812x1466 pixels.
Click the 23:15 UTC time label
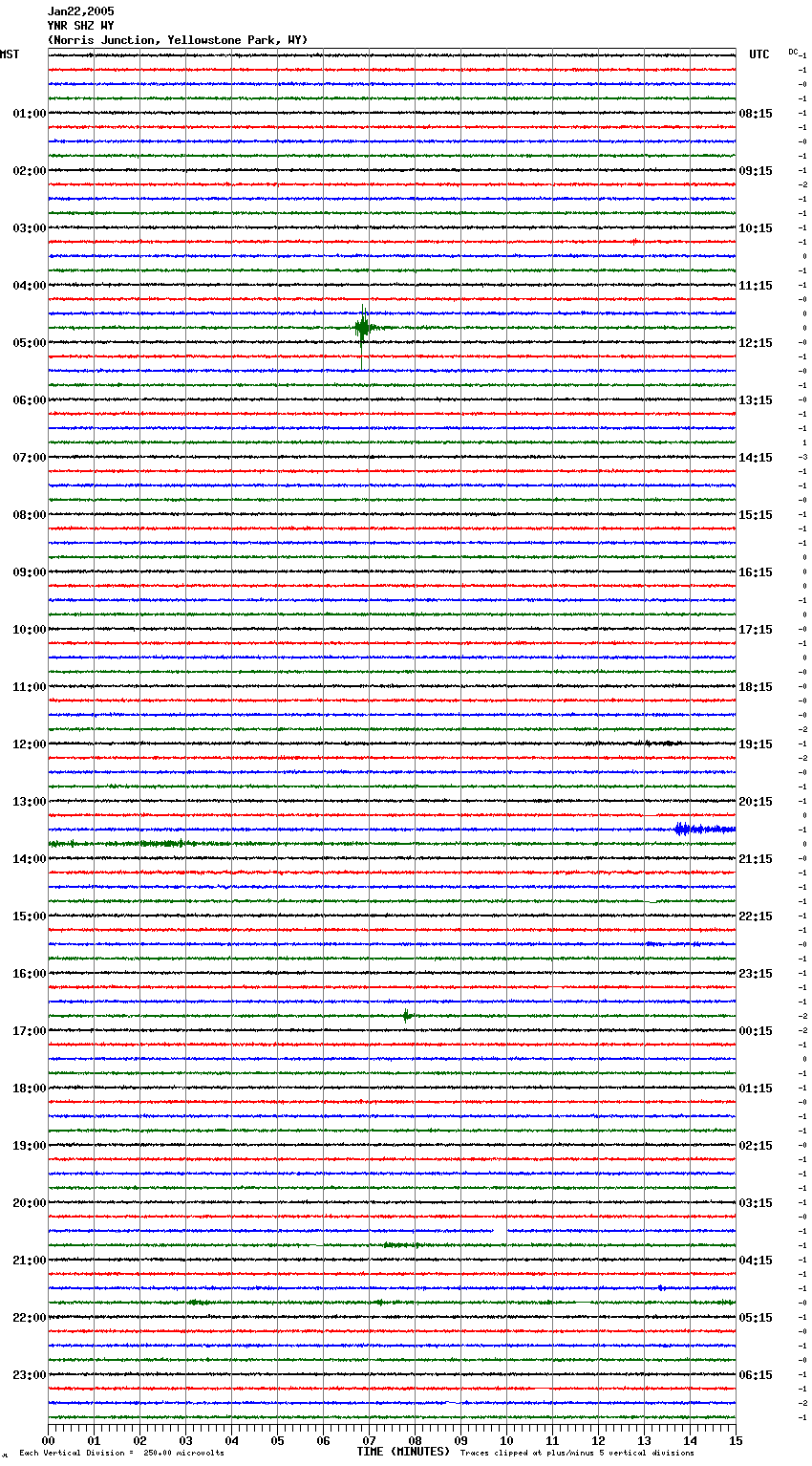pos(756,974)
